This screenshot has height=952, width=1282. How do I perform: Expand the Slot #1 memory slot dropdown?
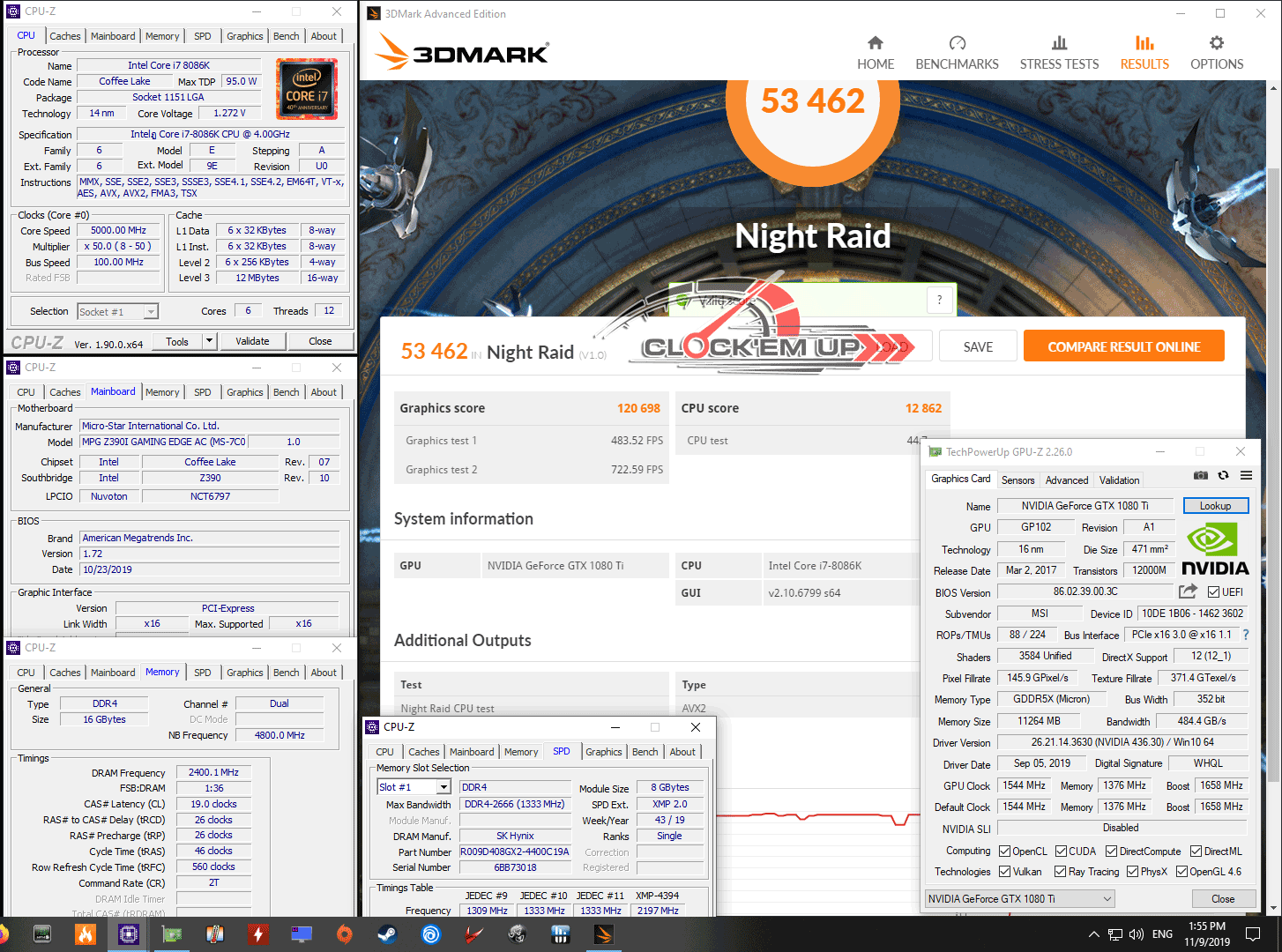point(443,787)
